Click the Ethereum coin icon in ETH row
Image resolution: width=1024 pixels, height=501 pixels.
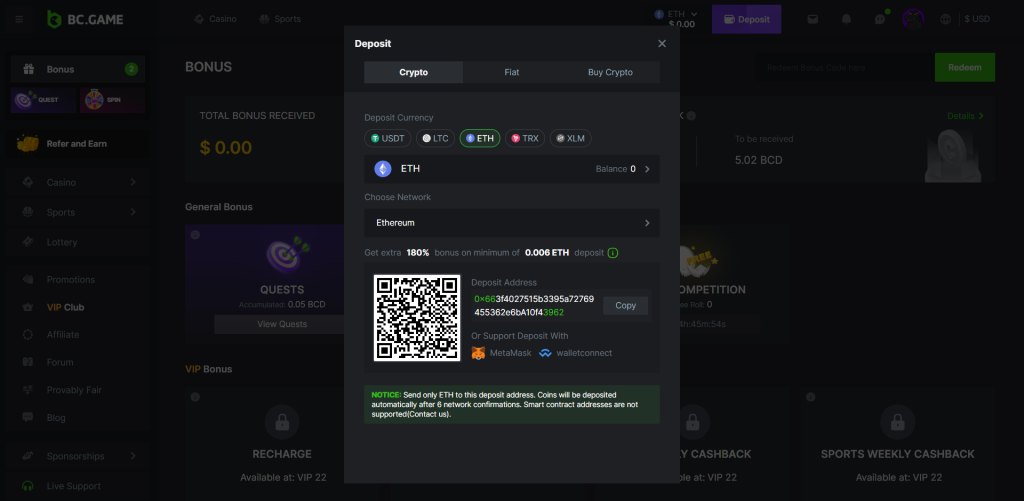click(x=383, y=169)
